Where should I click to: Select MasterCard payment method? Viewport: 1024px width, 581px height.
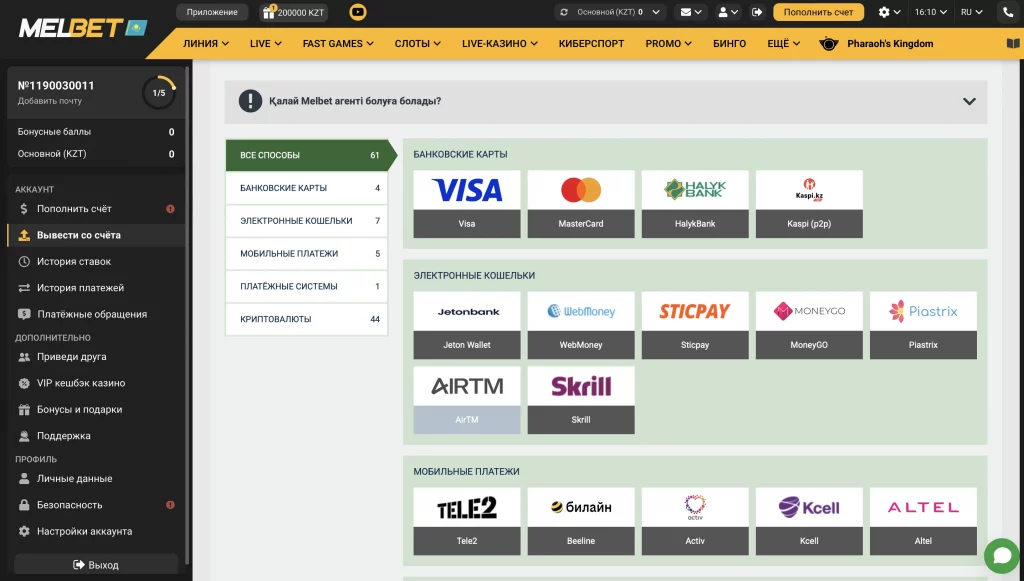pyautogui.click(x=581, y=204)
